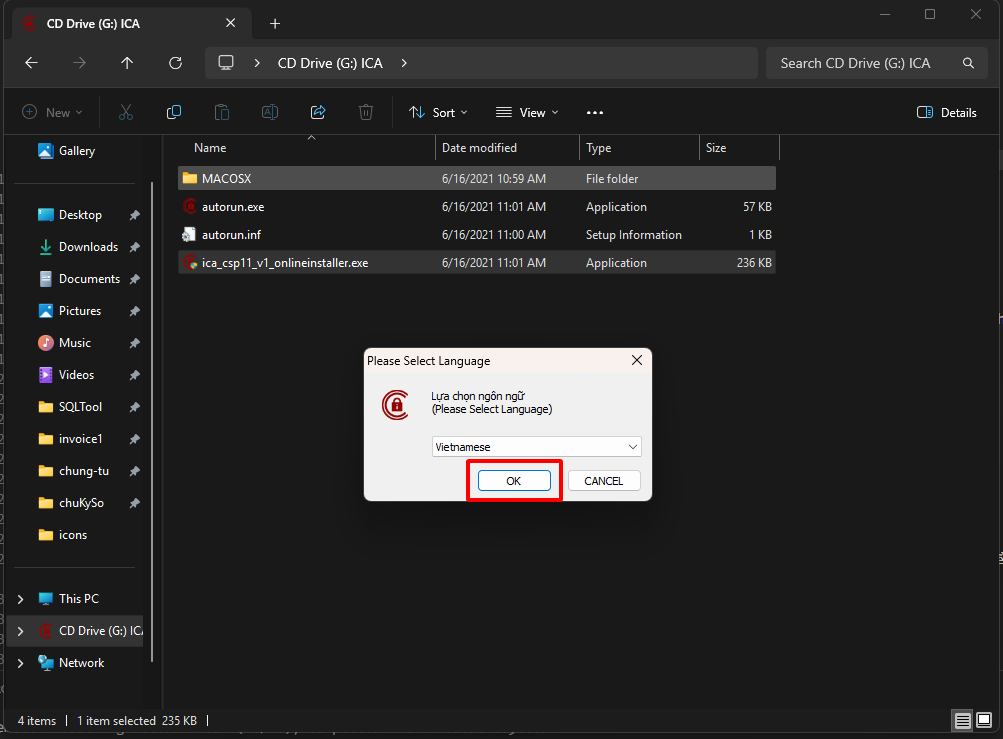Open Music in the sidebar

tap(74, 343)
